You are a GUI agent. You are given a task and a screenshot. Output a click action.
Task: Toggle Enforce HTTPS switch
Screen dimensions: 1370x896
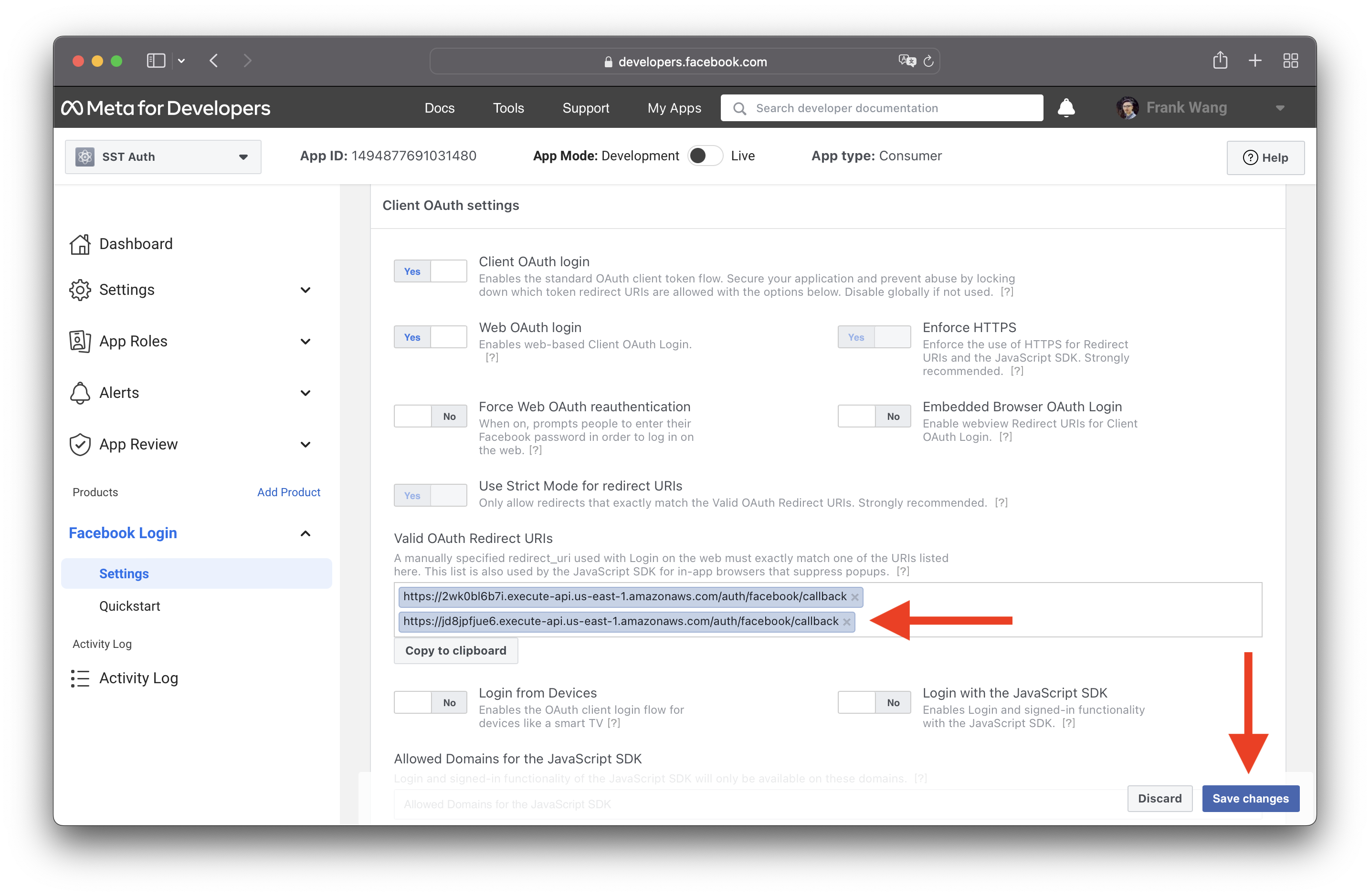point(874,337)
